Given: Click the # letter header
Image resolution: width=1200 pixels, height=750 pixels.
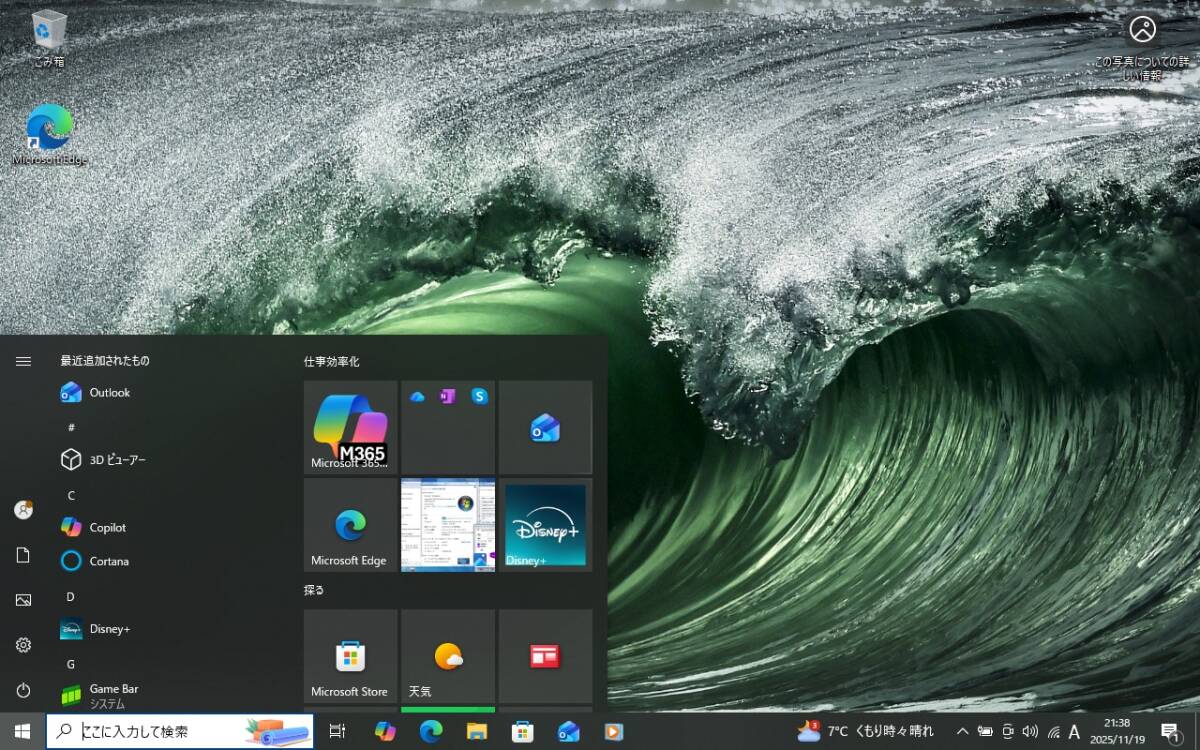Looking at the screenshot, I should [72, 427].
